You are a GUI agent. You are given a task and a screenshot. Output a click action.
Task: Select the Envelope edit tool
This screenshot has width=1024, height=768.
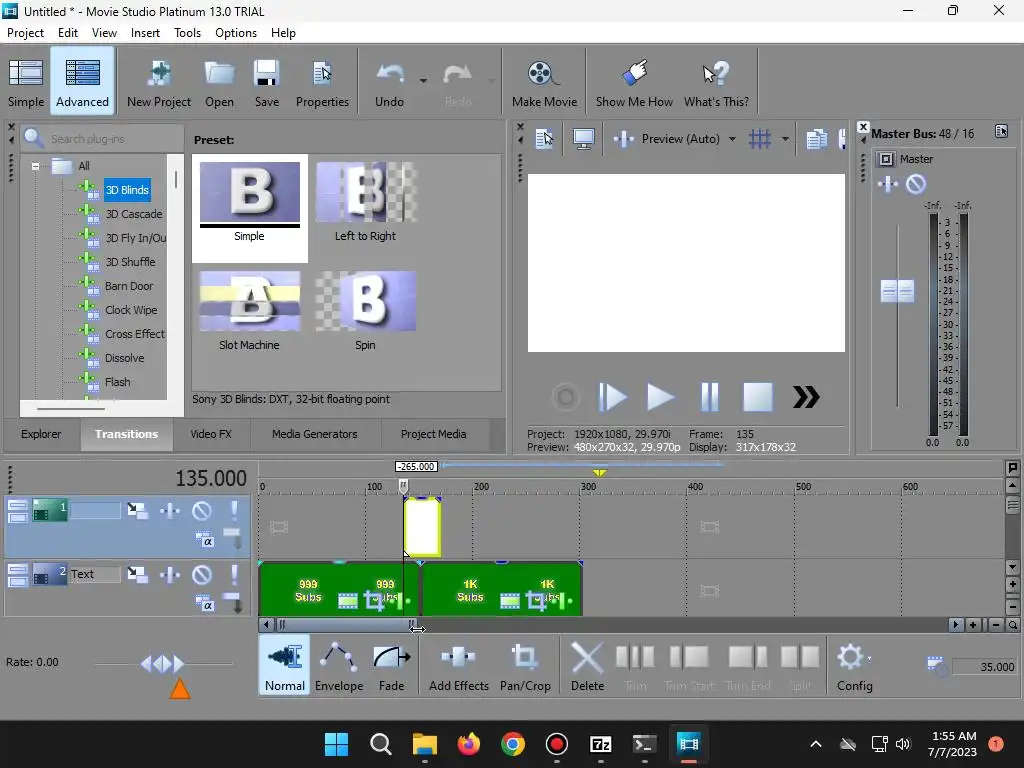click(x=339, y=665)
